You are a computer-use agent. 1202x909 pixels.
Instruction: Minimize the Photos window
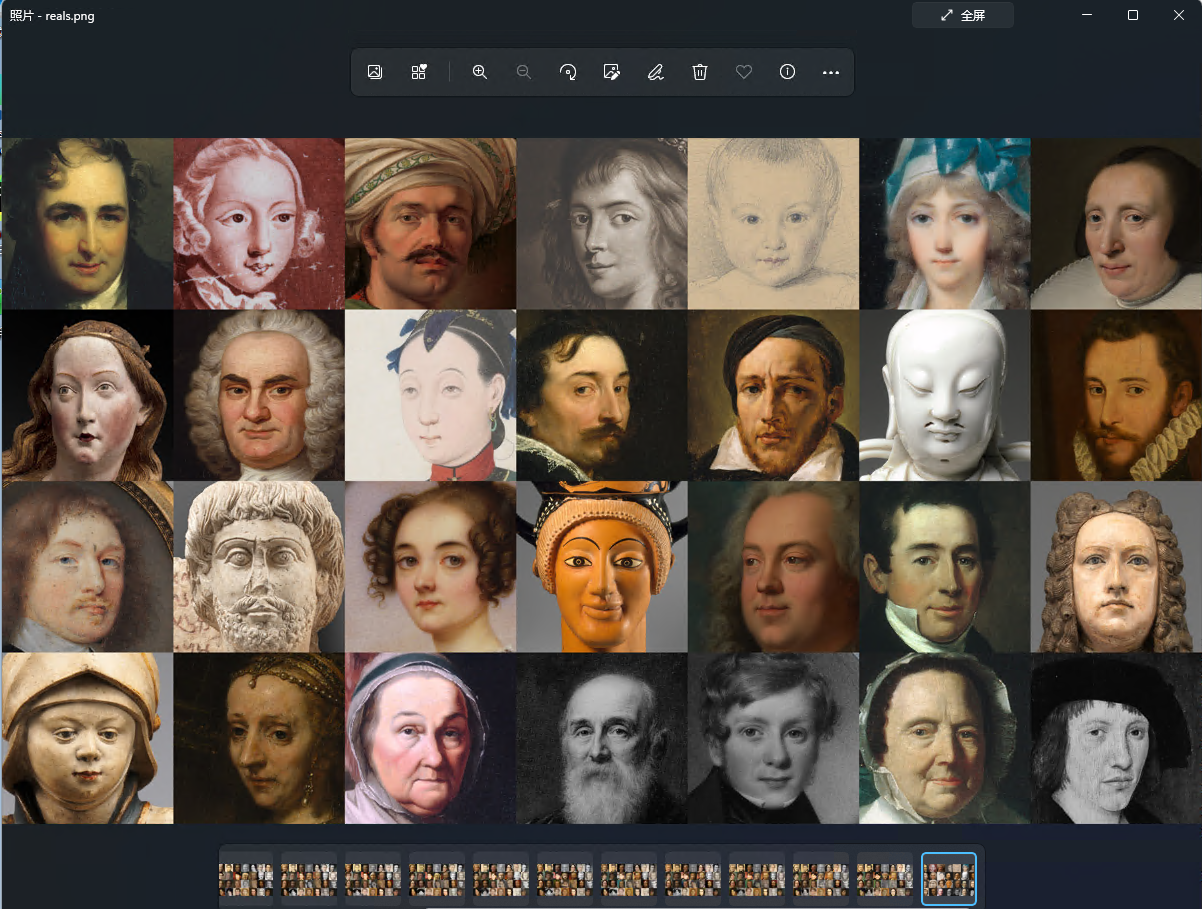coord(1087,15)
